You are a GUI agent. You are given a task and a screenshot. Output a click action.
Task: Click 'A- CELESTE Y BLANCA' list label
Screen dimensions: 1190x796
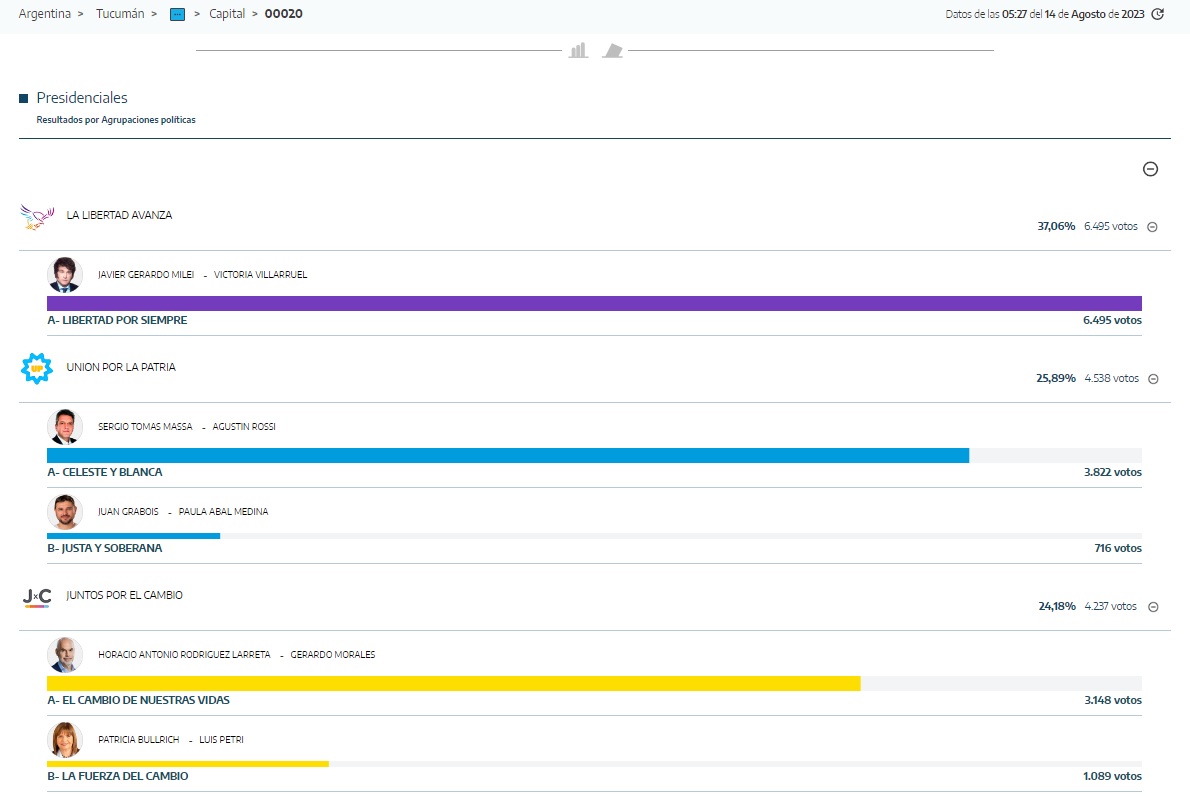[105, 472]
